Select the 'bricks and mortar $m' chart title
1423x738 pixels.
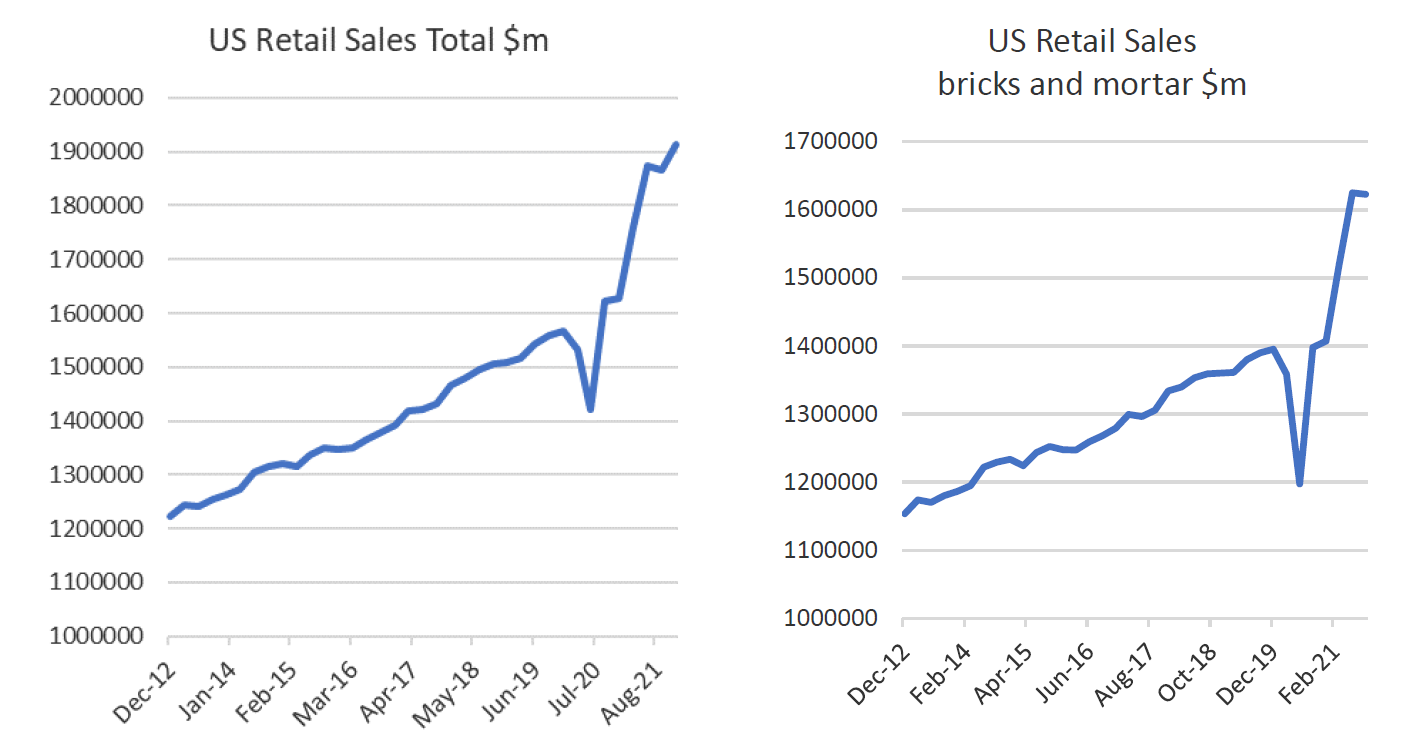tap(1091, 83)
